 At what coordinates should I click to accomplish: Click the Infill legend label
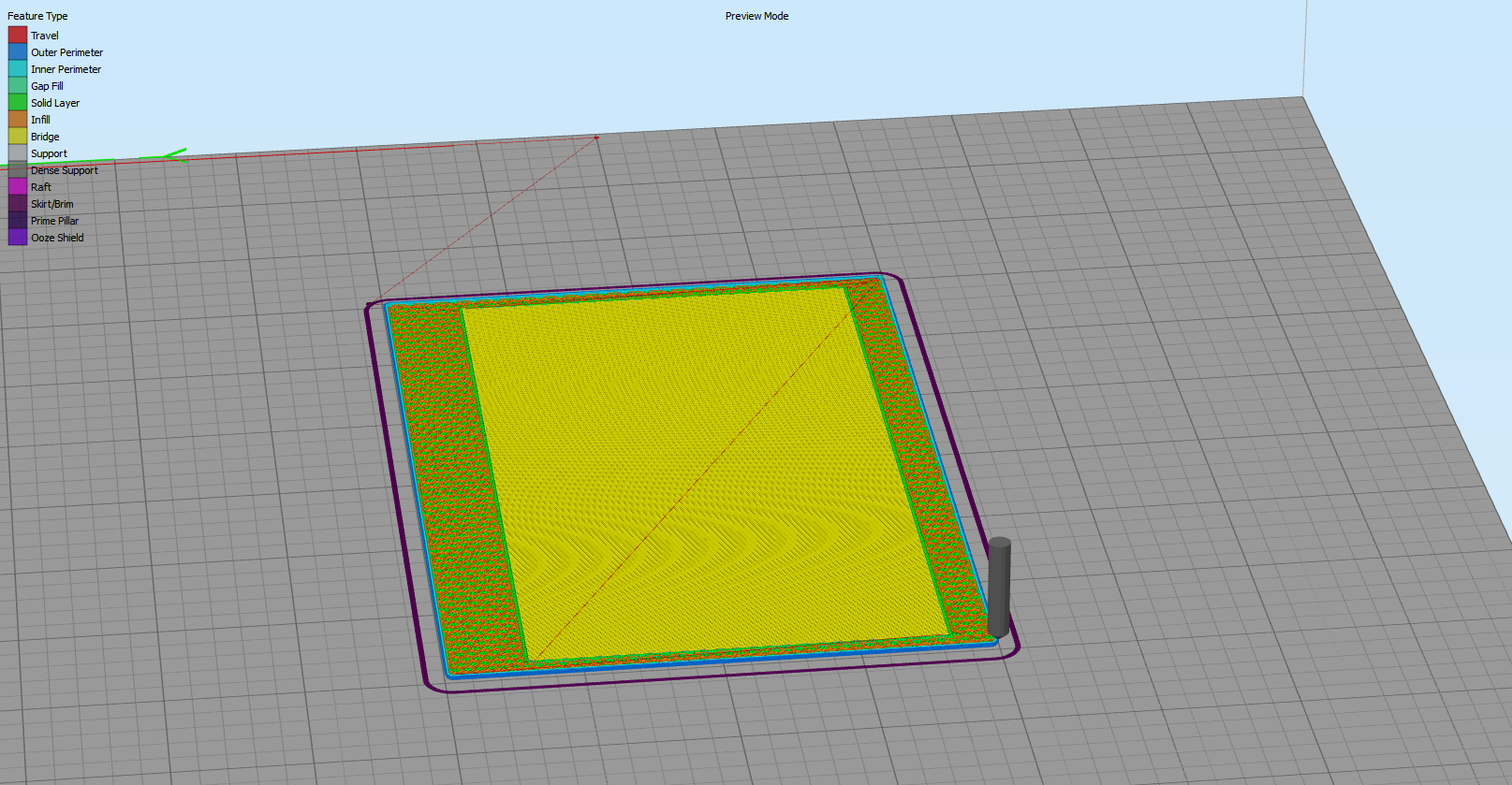40,120
